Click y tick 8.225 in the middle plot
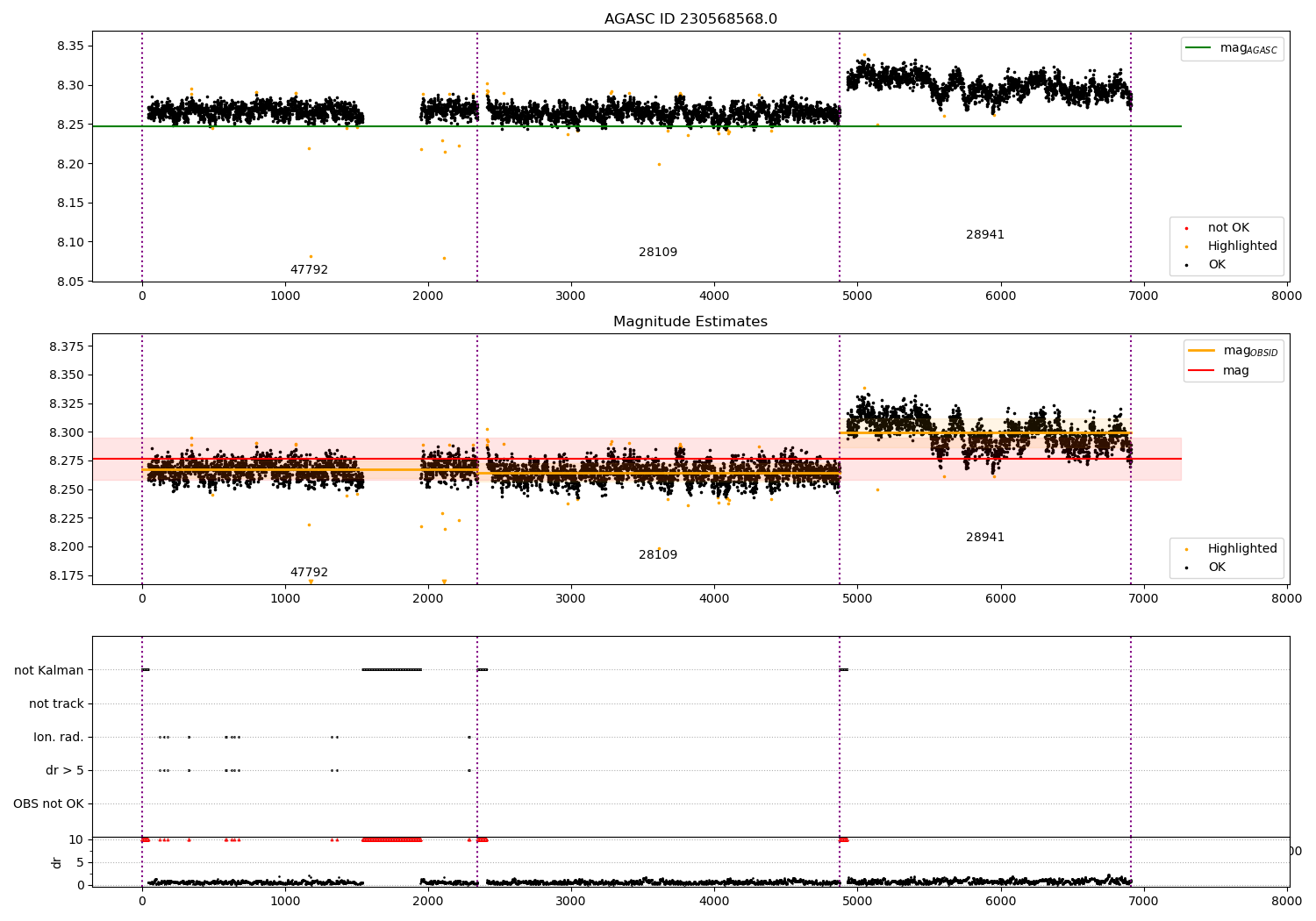Image resolution: width=1316 pixels, height=921 pixels. (66, 518)
